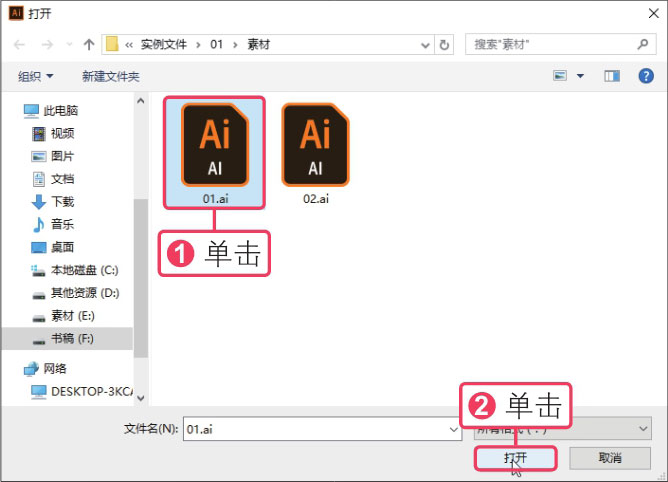Viewport: 668px width, 482px height.
Task: Click 实例文件 in the address path
Action: pos(164,44)
